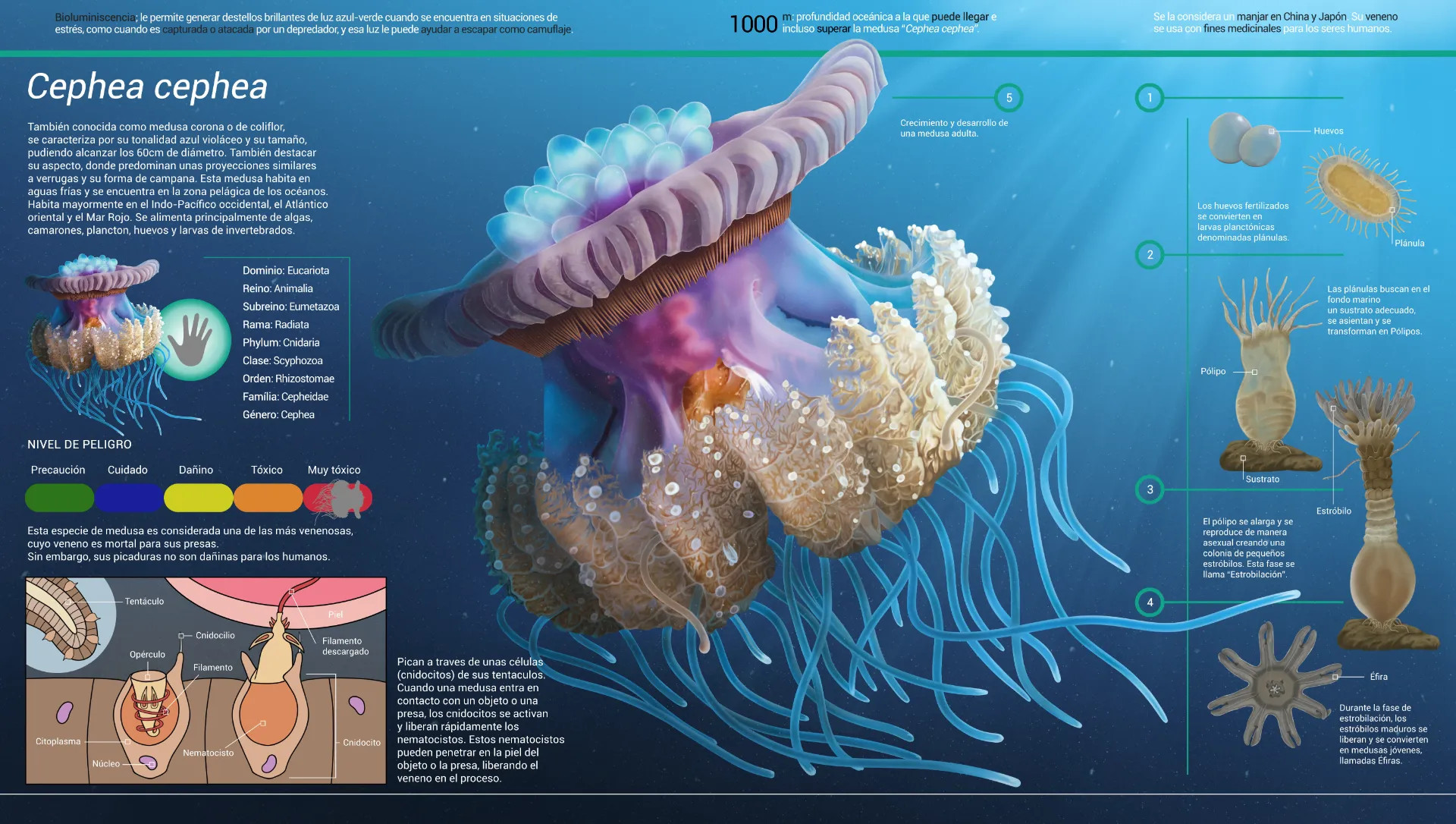1456x824 pixels.
Task: Click the small jellyfish thumbnail image
Action: tap(95, 334)
